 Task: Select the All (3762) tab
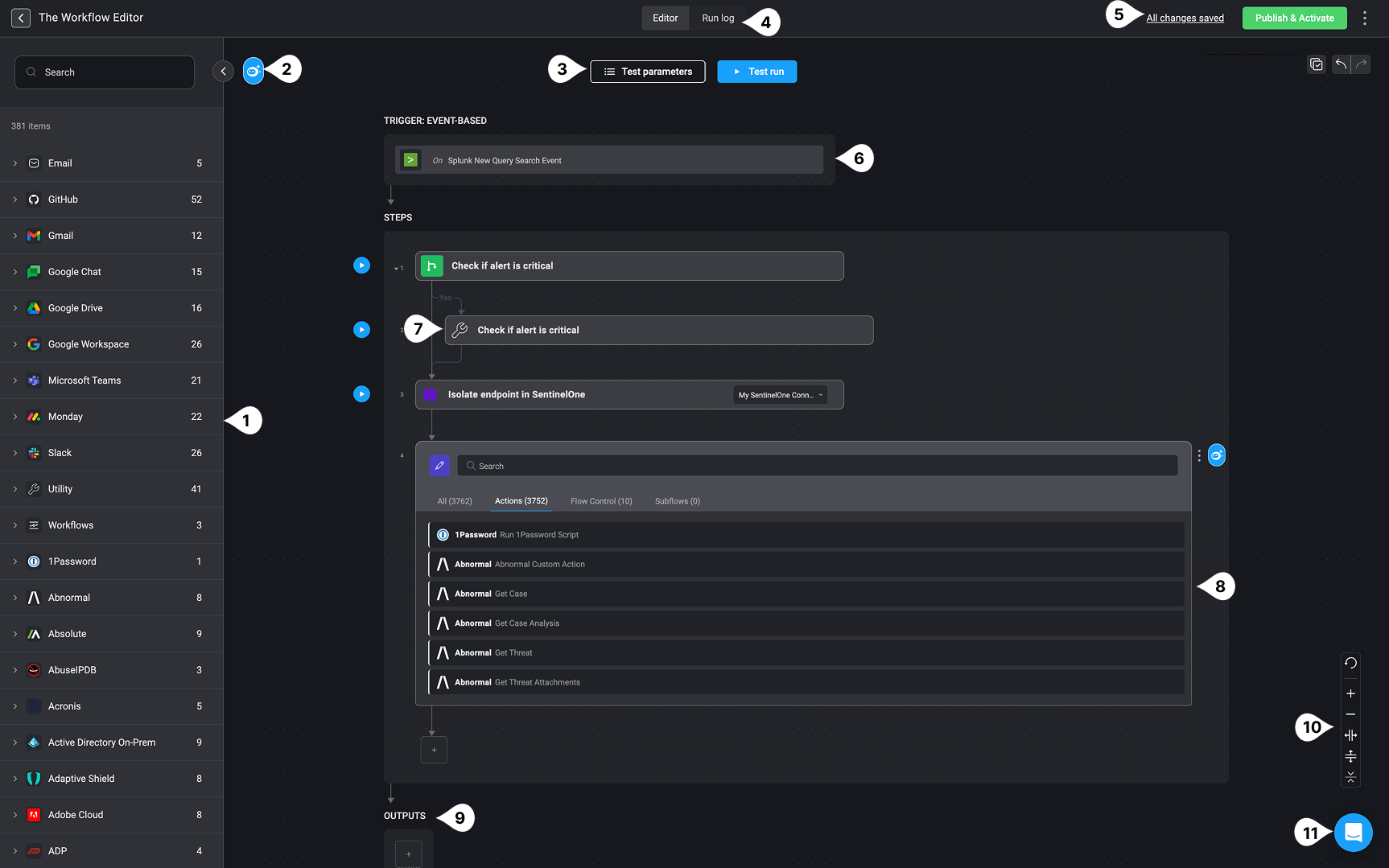455,501
